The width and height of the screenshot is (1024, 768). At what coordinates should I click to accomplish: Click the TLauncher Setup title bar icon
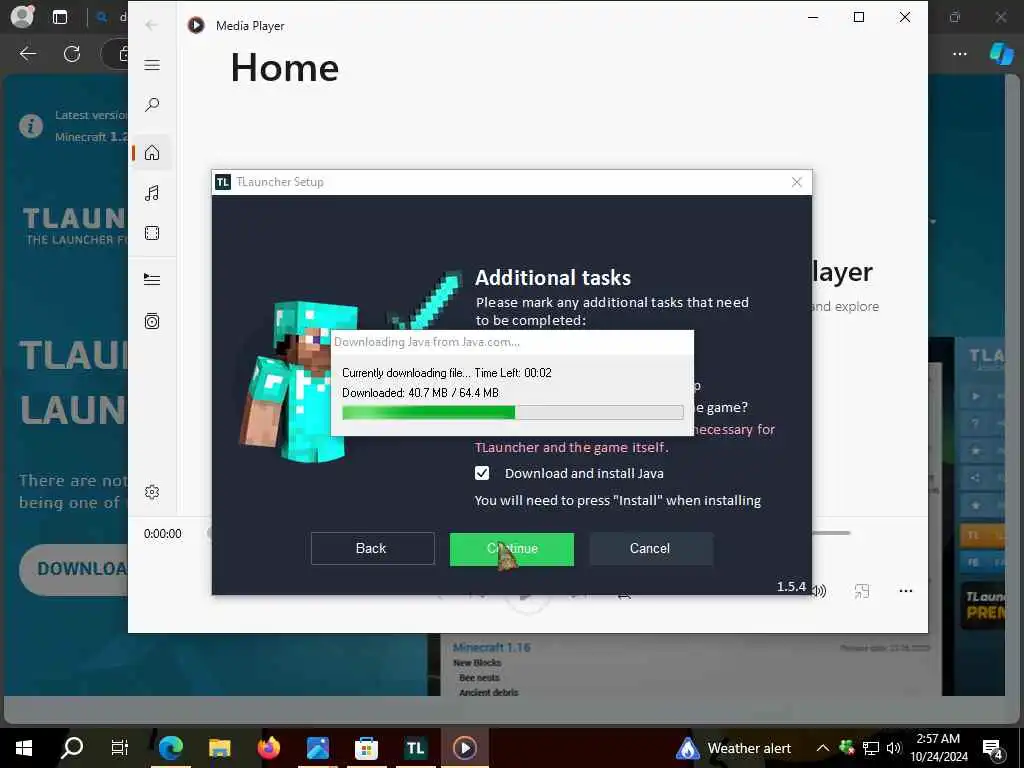223,182
